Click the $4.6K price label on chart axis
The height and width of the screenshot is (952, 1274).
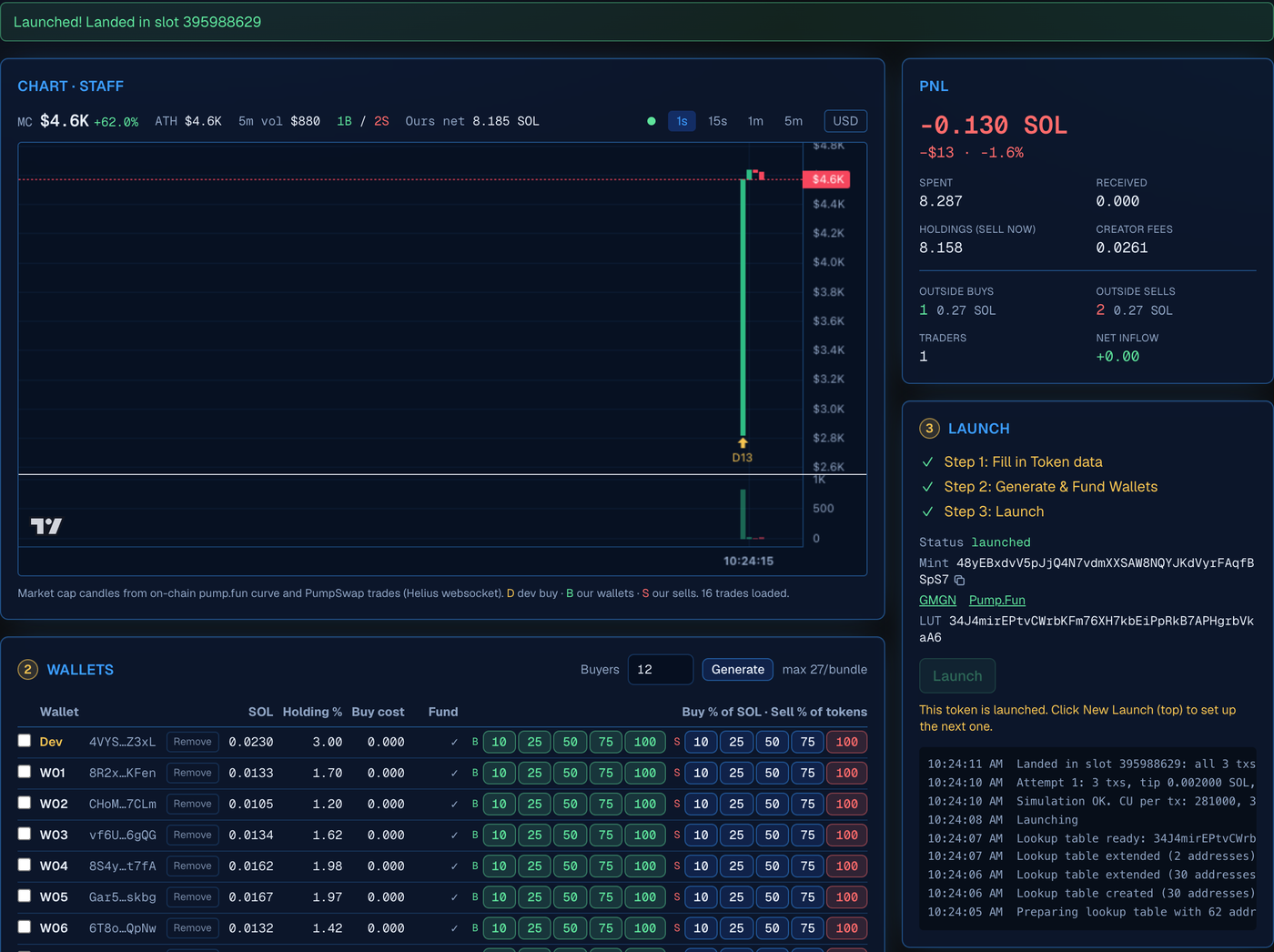(x=826, y=179)
